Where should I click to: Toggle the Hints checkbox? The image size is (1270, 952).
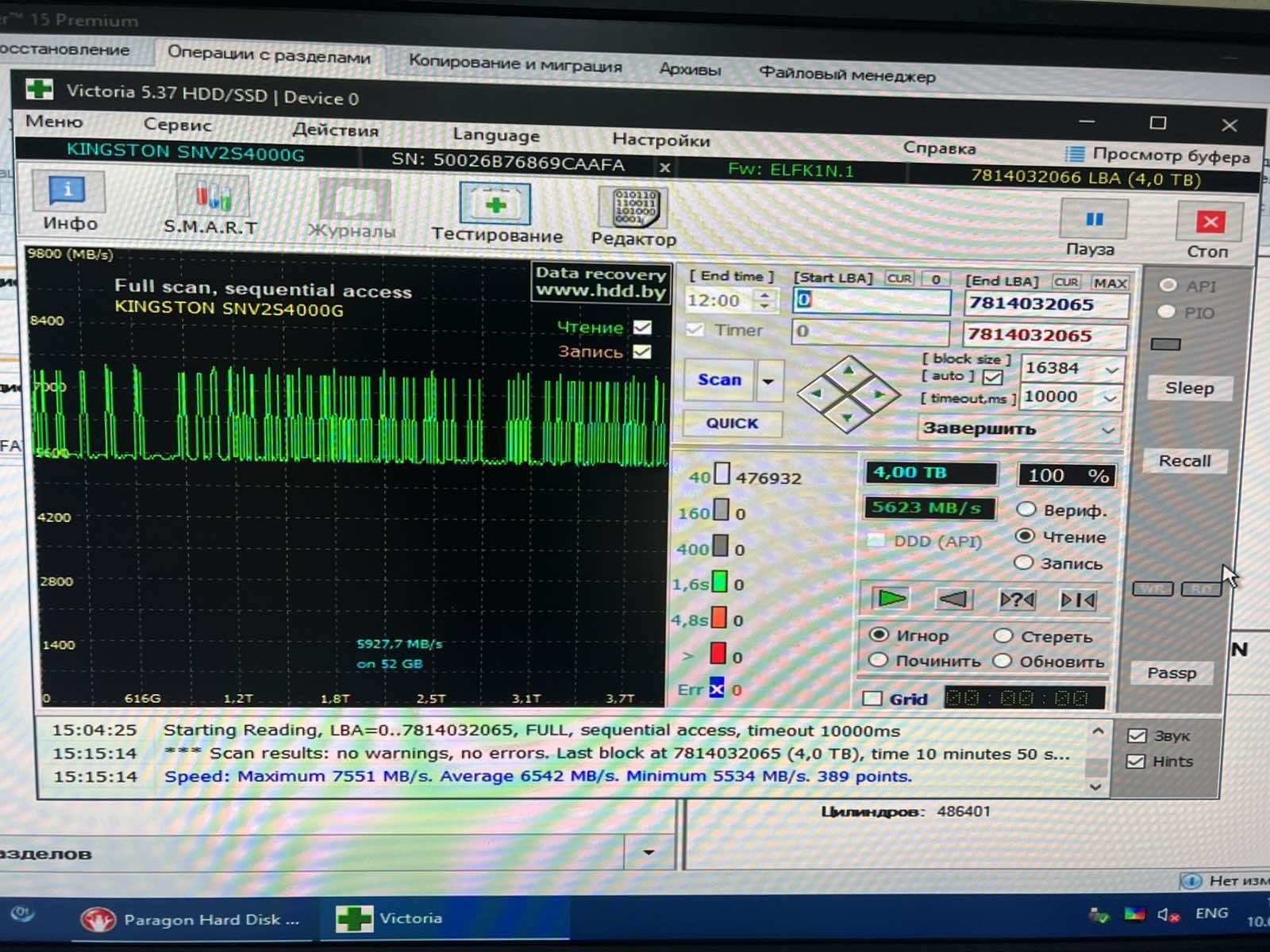click(x=1137, y=761)
